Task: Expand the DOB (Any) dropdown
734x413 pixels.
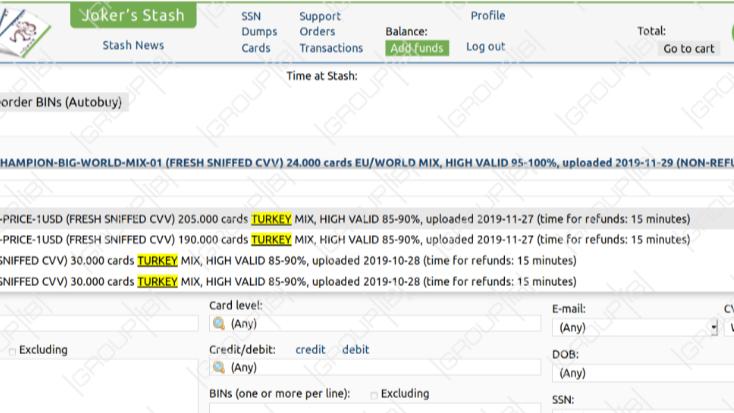Action: [x=643, y=373]
